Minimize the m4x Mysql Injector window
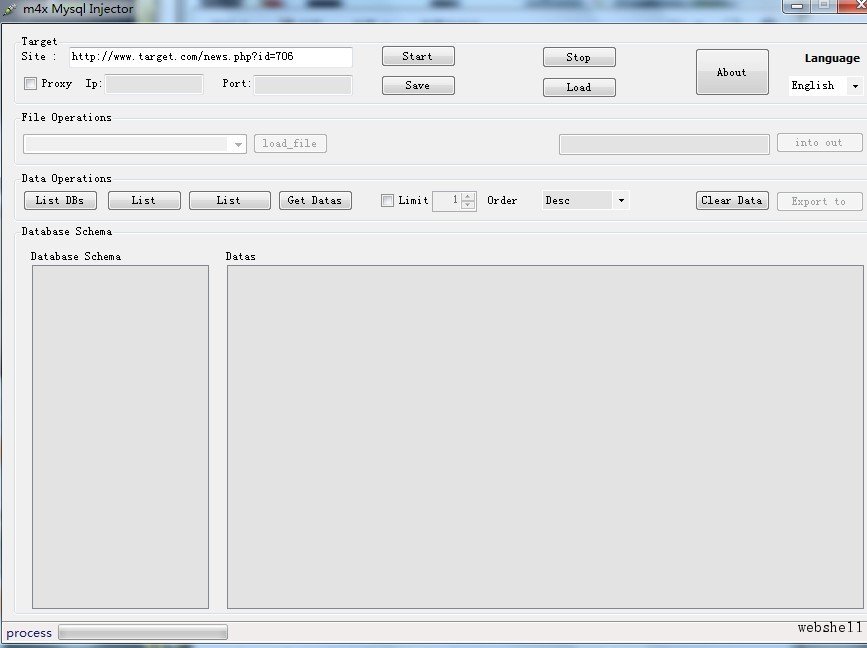The height and width of the screenshot is (648, 867). click(x=797, y=6)
